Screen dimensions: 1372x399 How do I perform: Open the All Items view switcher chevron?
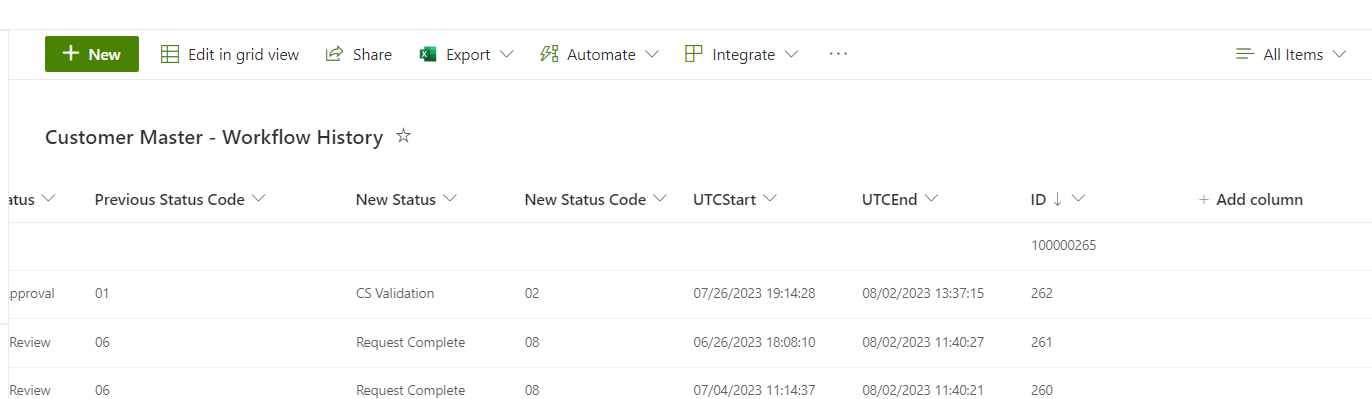pos(1341,54)
